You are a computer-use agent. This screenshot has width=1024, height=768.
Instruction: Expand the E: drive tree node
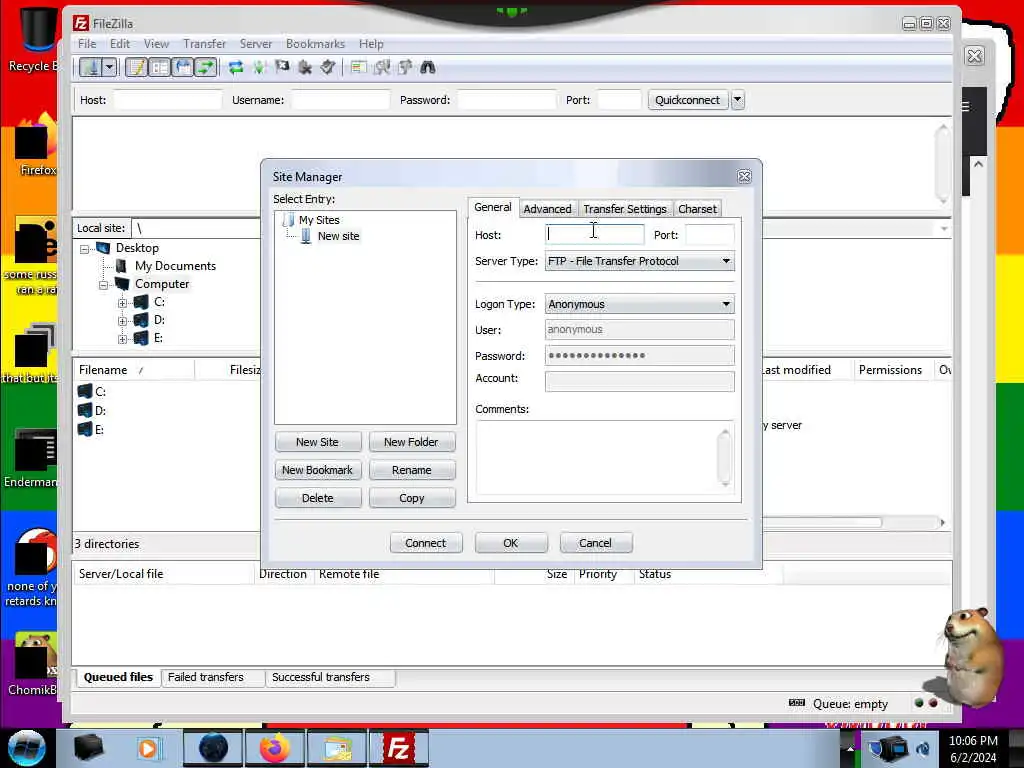122,339
